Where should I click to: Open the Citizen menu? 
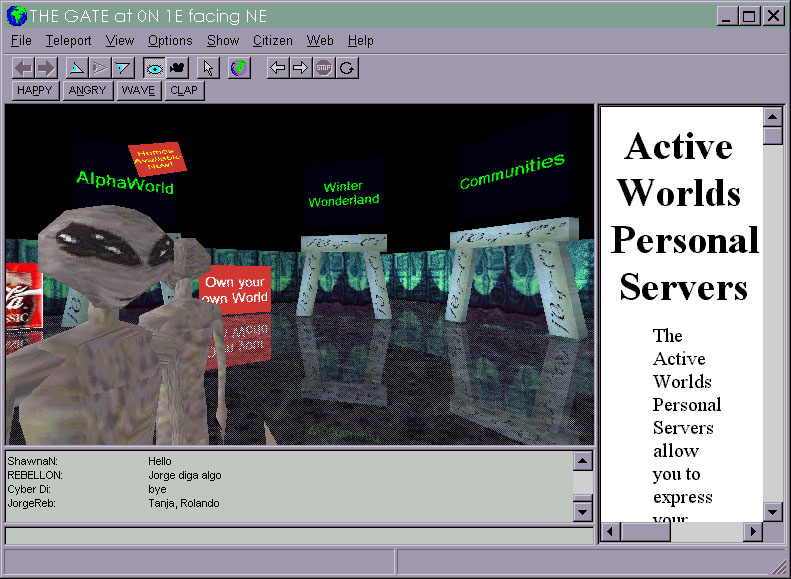point(272,41)
